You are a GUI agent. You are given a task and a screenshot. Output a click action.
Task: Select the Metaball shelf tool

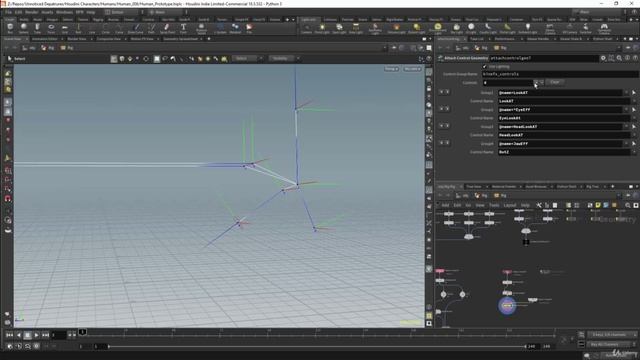coord(235,28)
